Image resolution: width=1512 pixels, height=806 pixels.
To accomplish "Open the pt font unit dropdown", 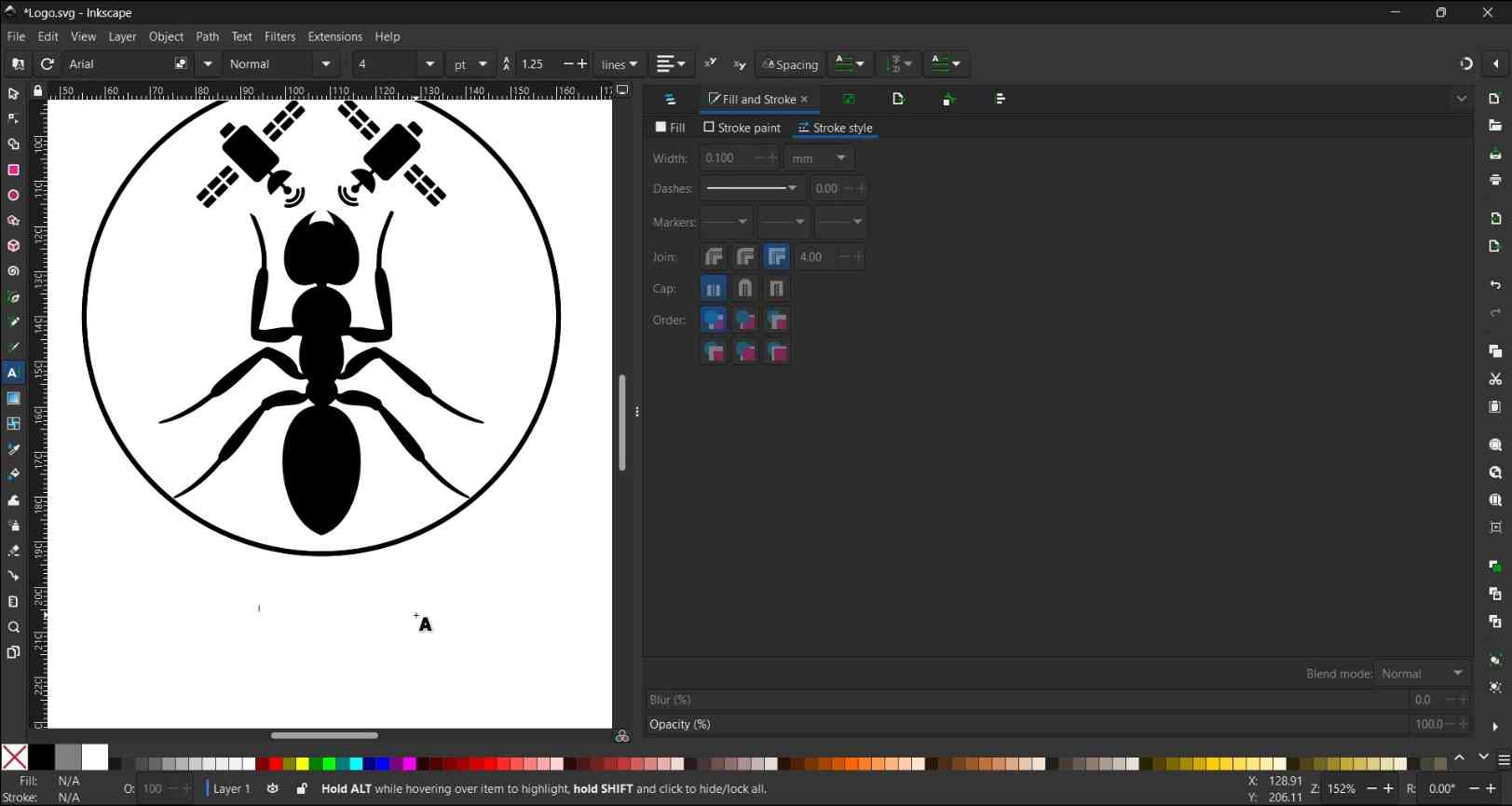I will coord(470,63).
